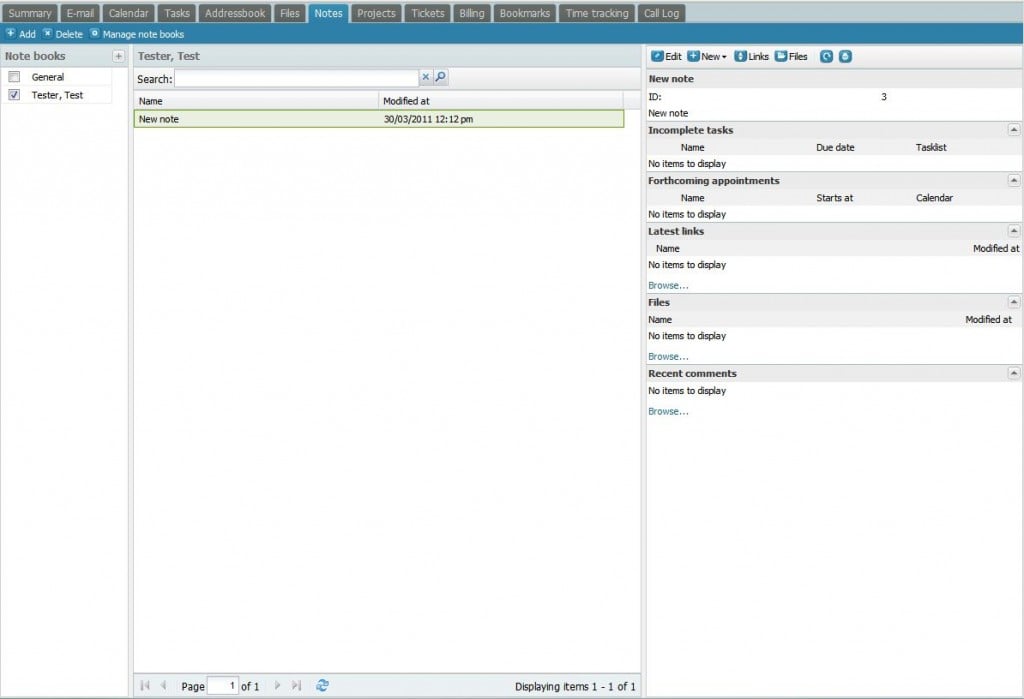Collapse the Forthcoming appointments section
Screen dimensions: 1024x699
(1014, 181)
